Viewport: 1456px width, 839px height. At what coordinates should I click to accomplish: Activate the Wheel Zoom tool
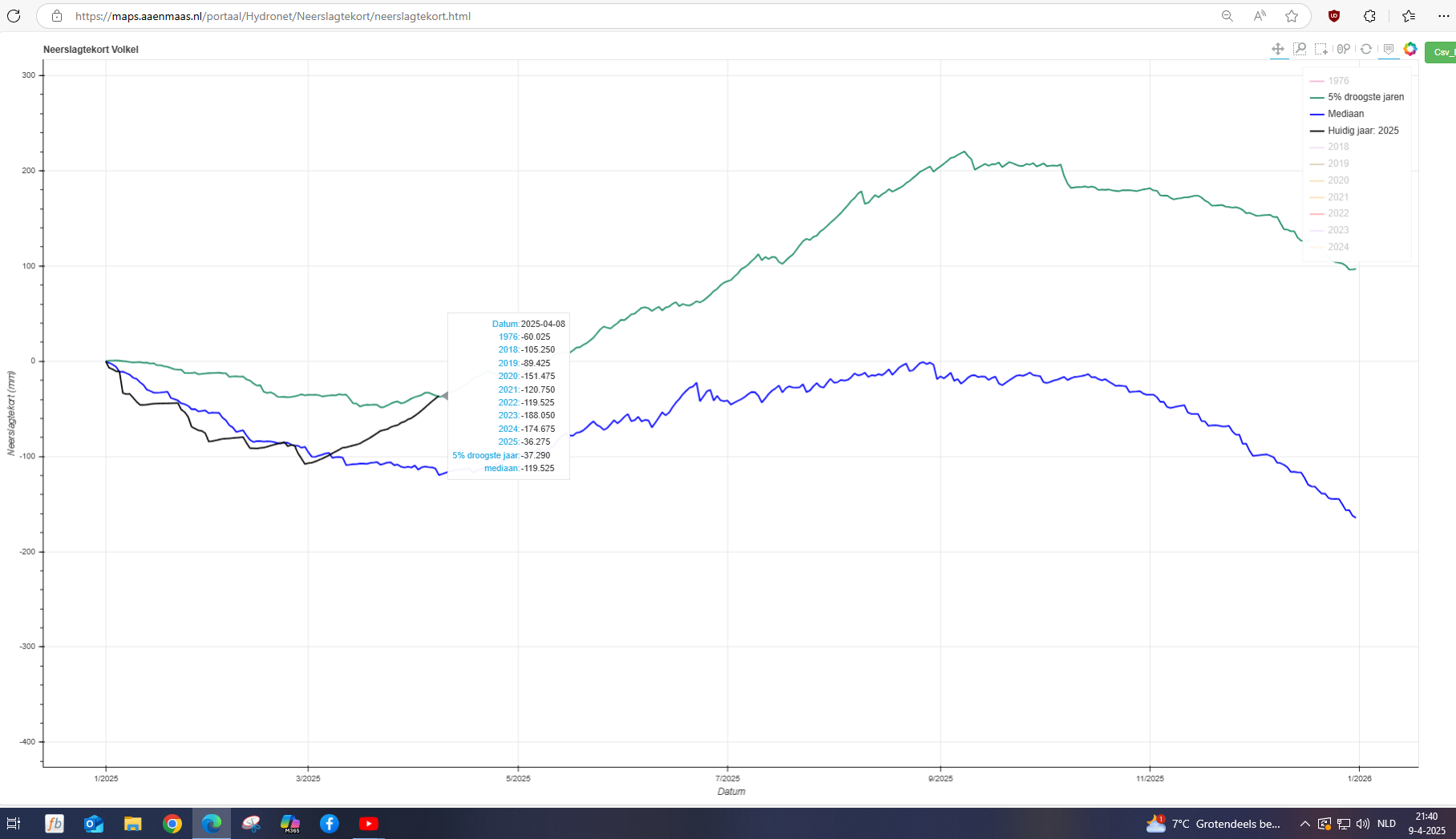coord(1344,50)
